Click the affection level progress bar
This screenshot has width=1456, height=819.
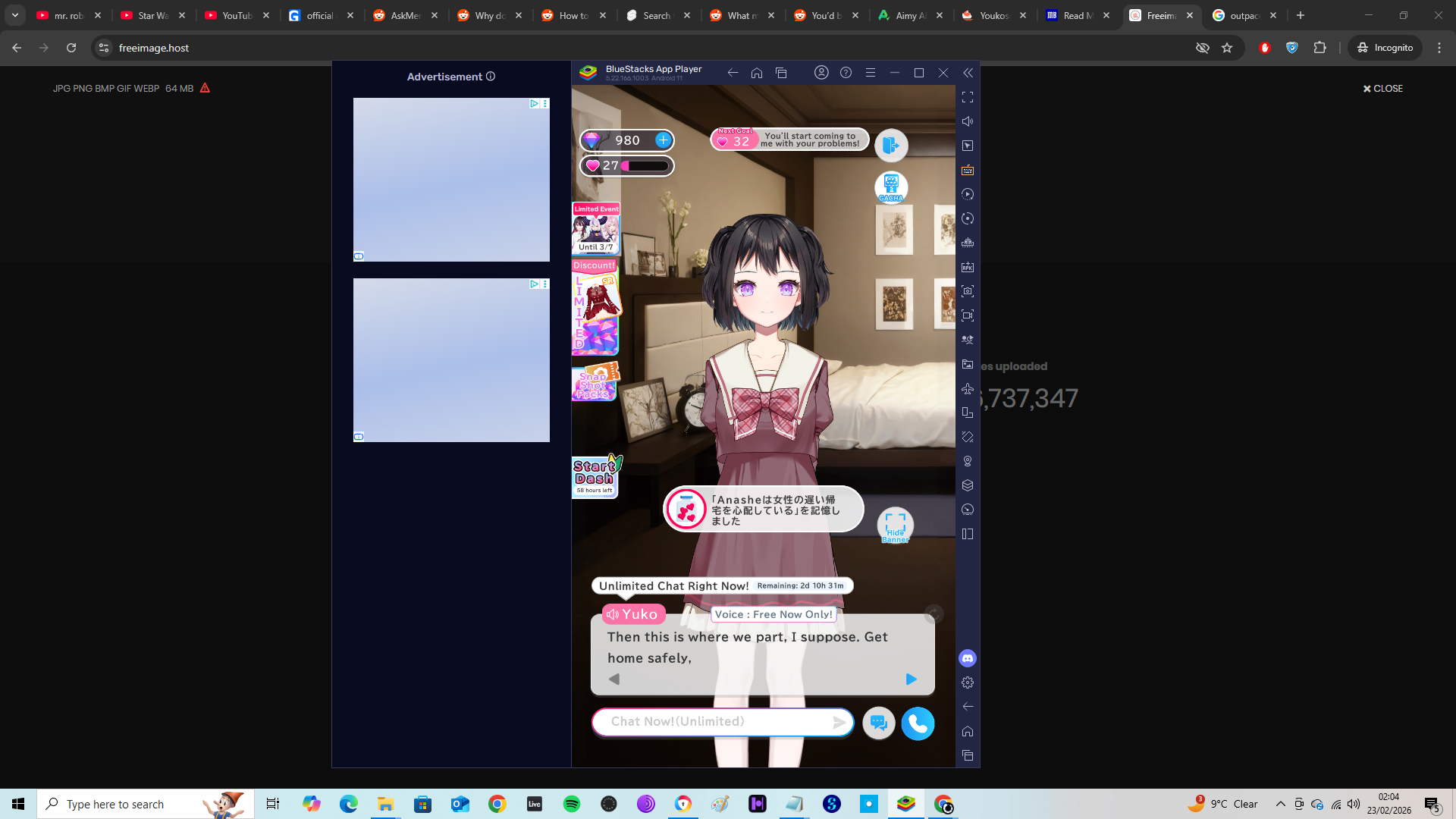646,166
